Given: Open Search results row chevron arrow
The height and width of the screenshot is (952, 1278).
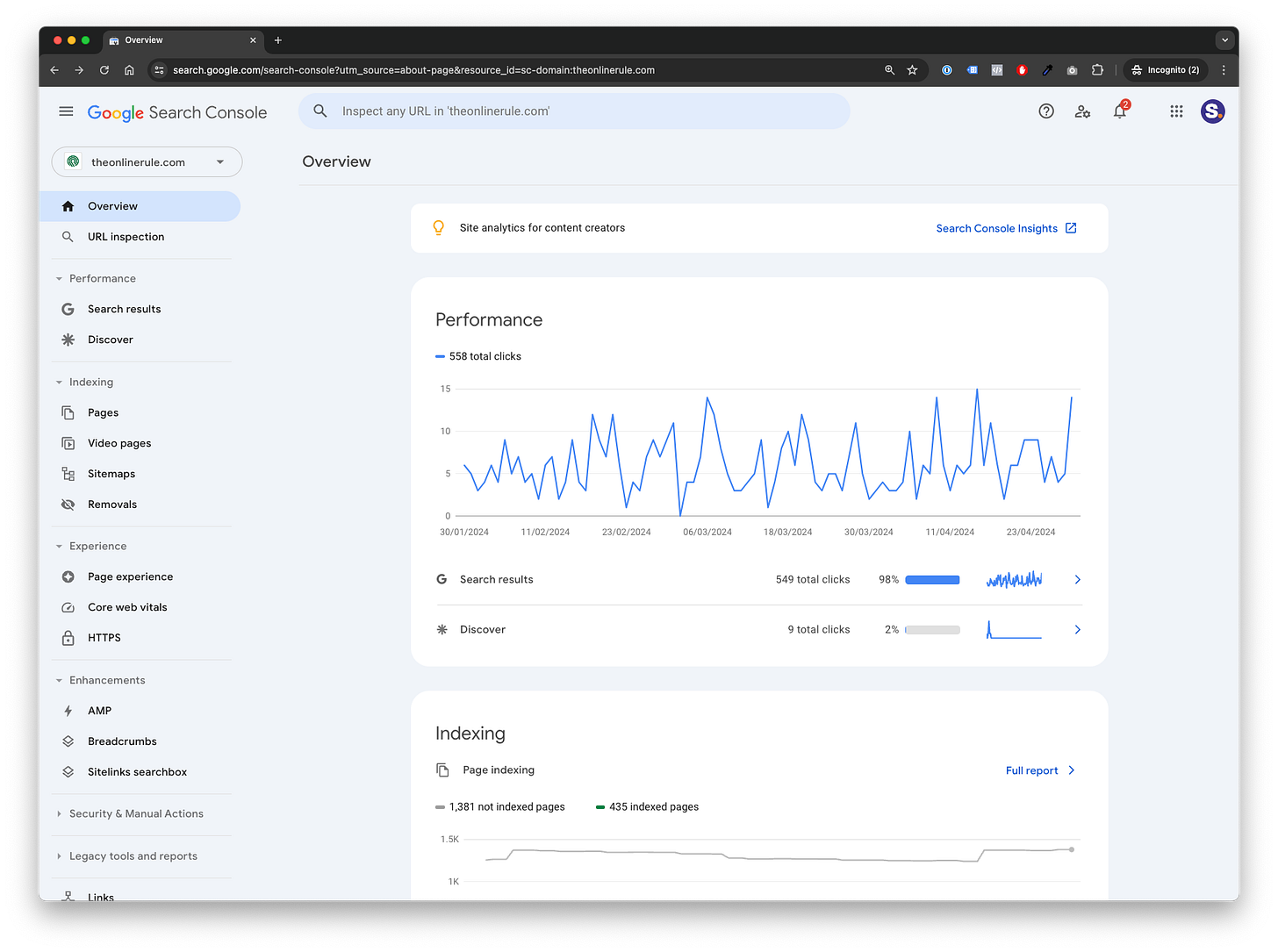Looking at the screenshot, I should [x=1077, y=580].
